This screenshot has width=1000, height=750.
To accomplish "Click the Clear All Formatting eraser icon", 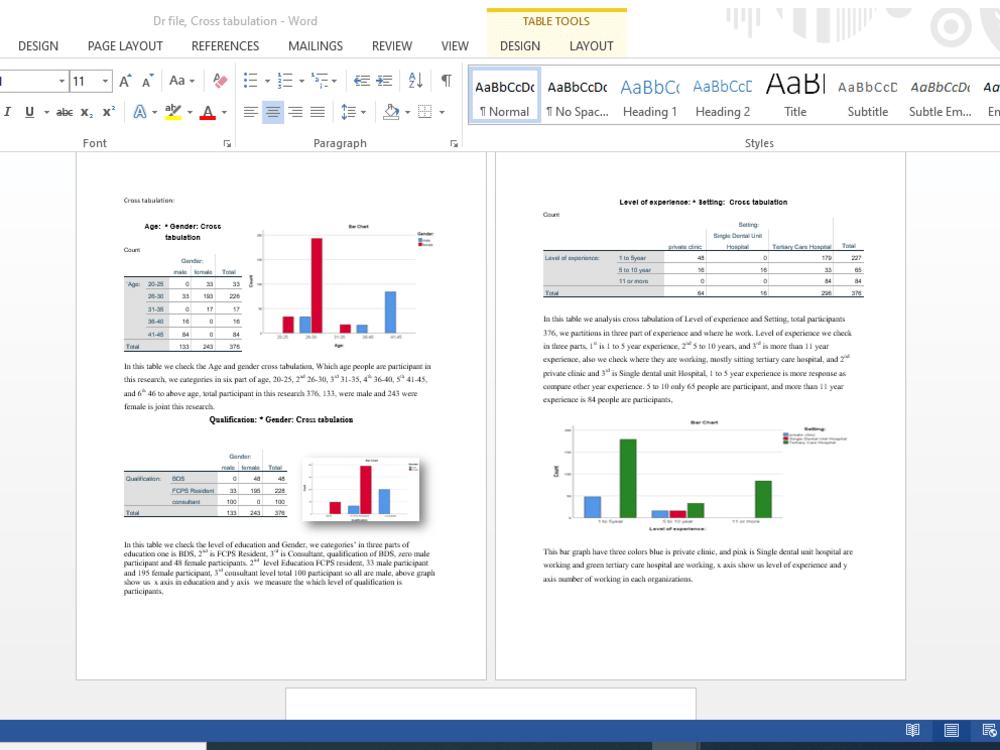I will click(x=220, y=80).
